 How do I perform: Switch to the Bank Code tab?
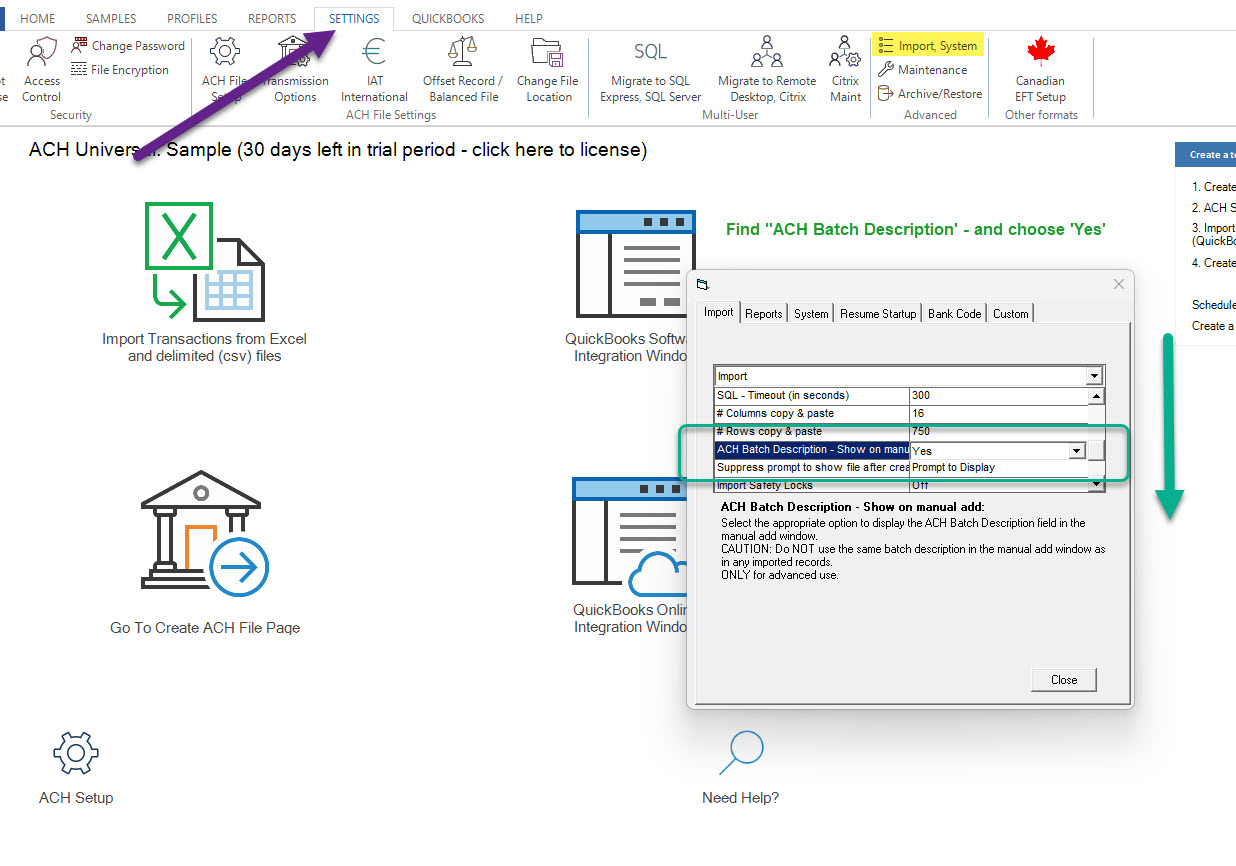pyautogui.click(x=954, y=314)
